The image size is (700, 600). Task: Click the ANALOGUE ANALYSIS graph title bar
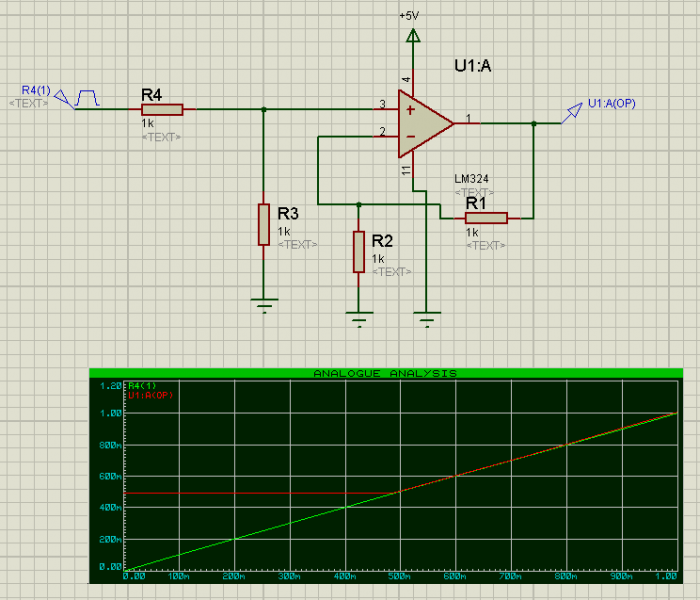pyautogui.click(x=385, y=373)
